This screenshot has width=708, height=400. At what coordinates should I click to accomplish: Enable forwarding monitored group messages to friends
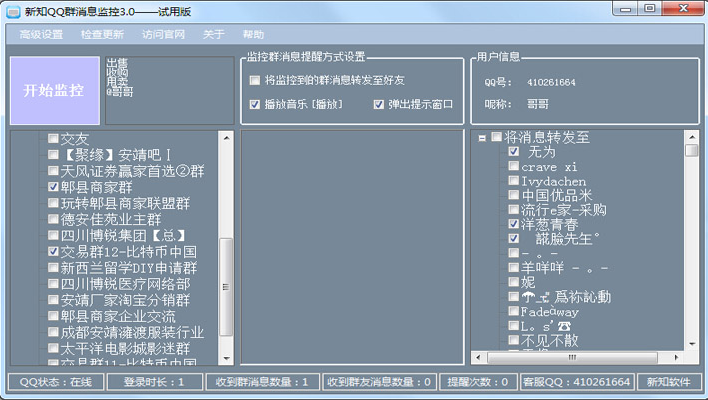coord(255,80)
